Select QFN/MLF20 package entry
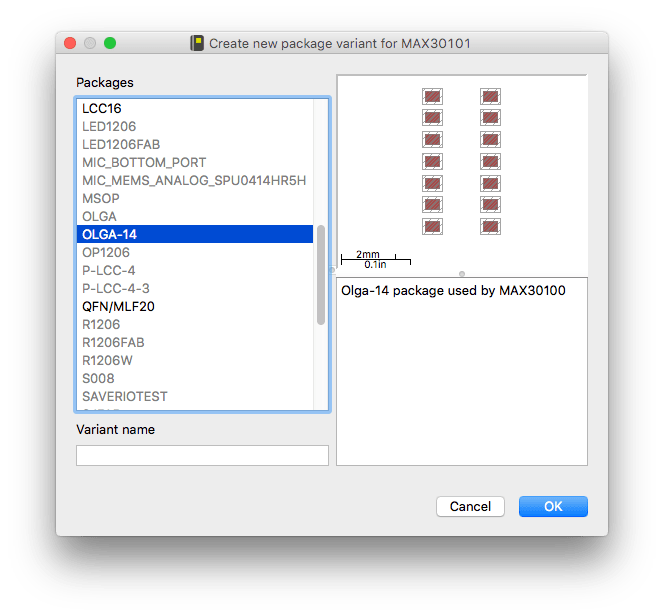 pyautogui.click(x=195, y=306)
